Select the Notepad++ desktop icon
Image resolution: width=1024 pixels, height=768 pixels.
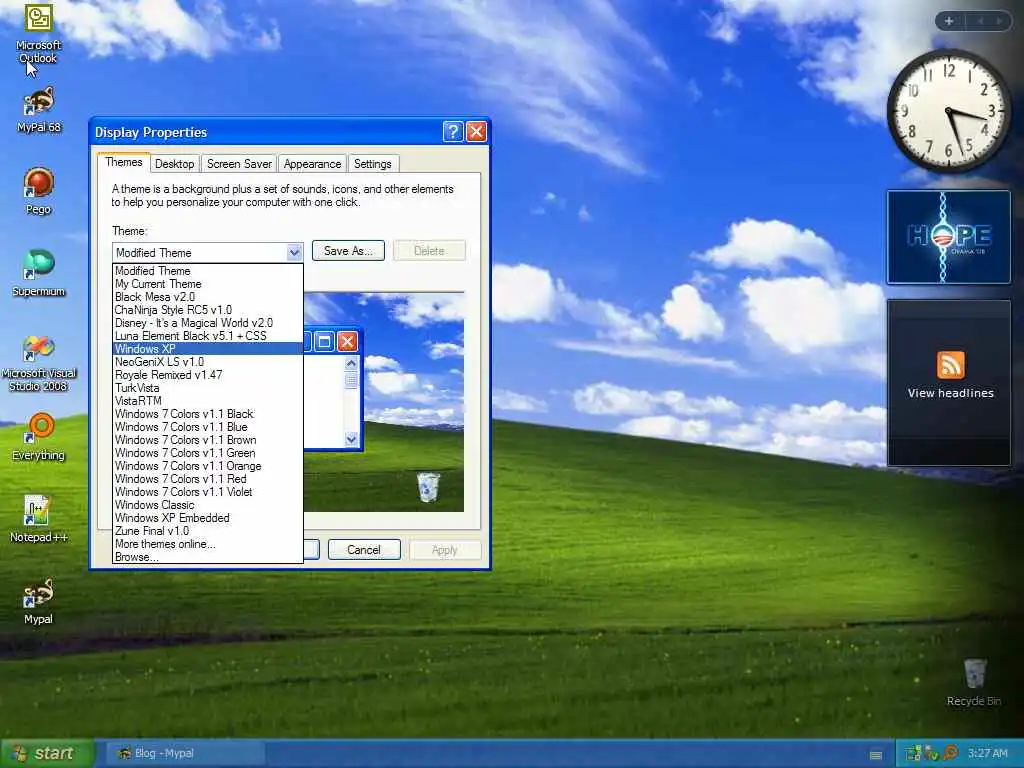39,519
